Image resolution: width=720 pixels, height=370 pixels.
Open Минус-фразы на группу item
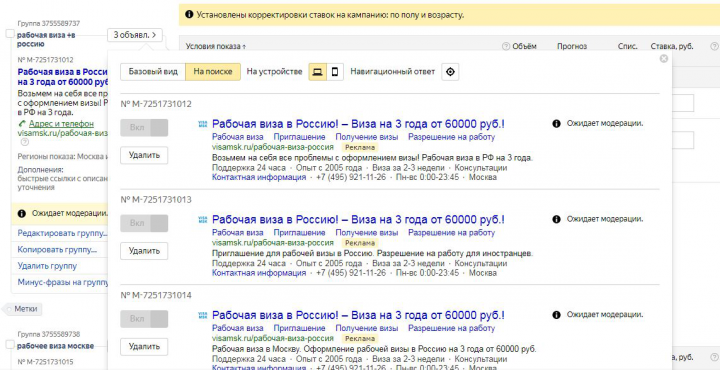click(62, 282)
